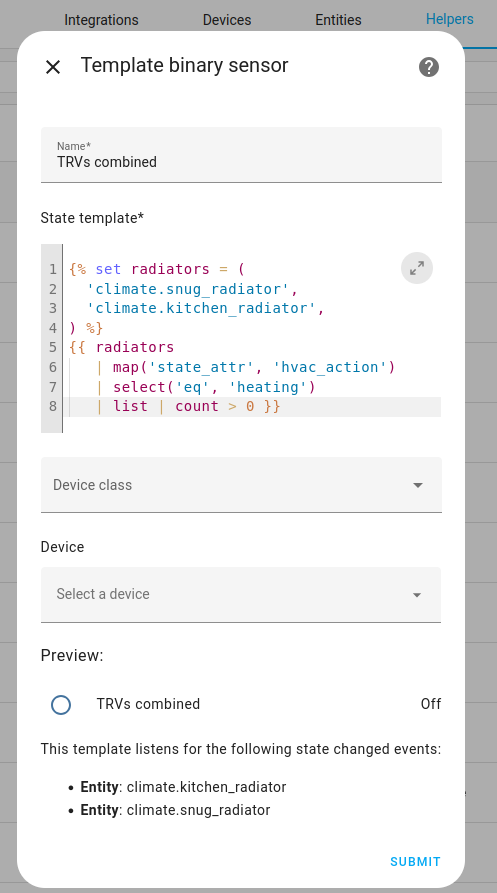Click the TRVs combined preview state circle icon
Image resolution: width=497 pixels, height=893 pixels.
pos(61,704)
